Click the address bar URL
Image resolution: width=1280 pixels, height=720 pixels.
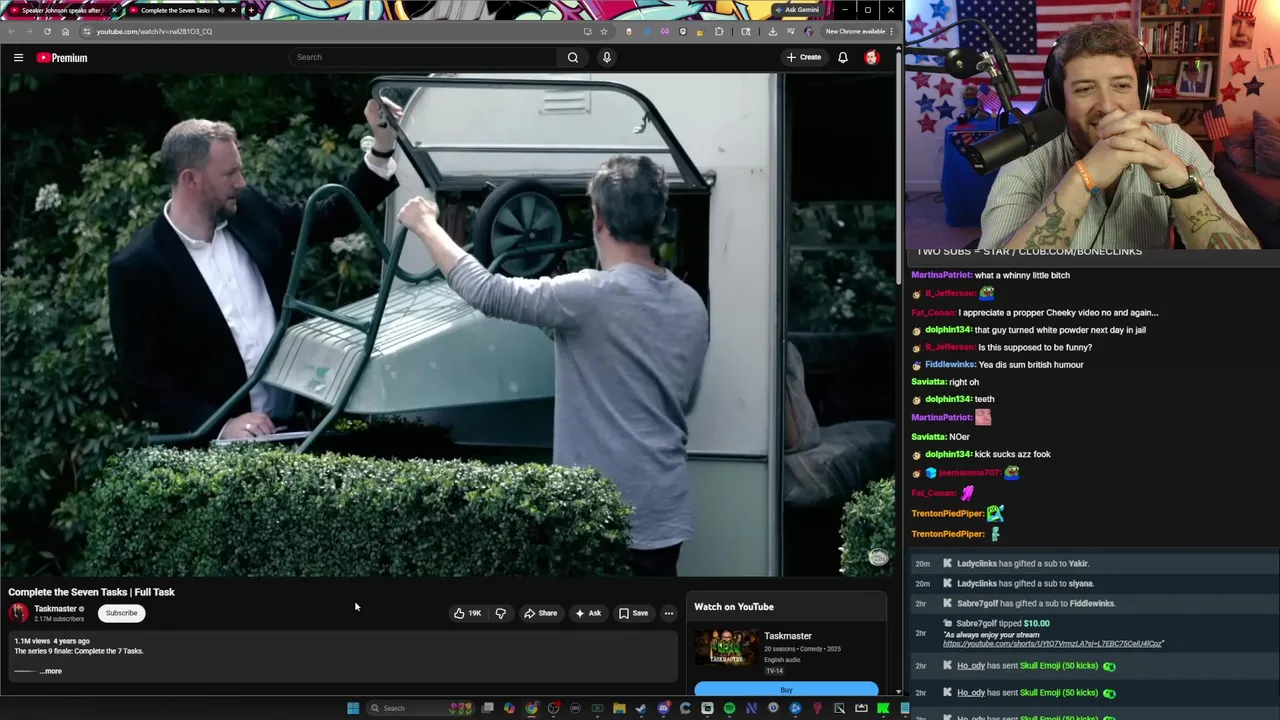pos(154,31)
